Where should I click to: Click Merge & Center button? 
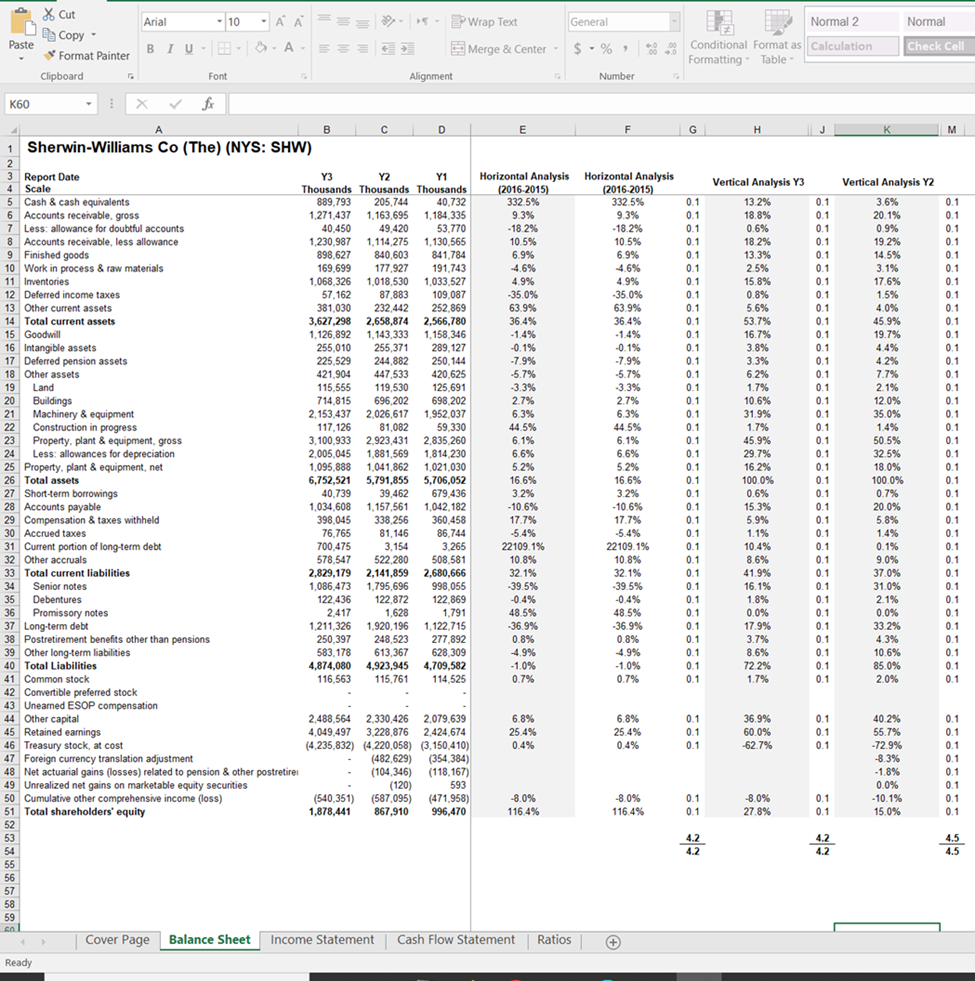[499, 49]
